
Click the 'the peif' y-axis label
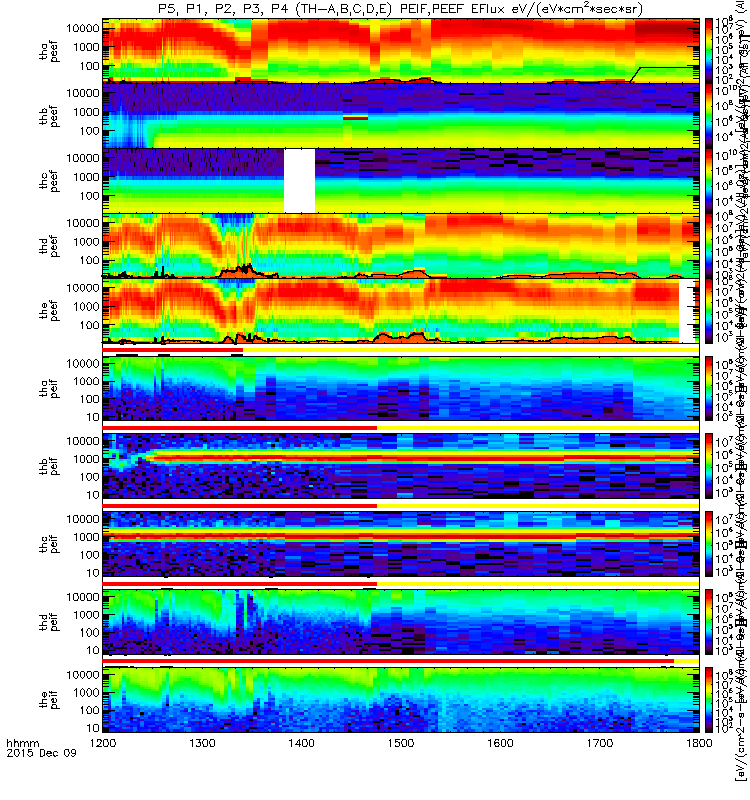(x=49, y=699)
